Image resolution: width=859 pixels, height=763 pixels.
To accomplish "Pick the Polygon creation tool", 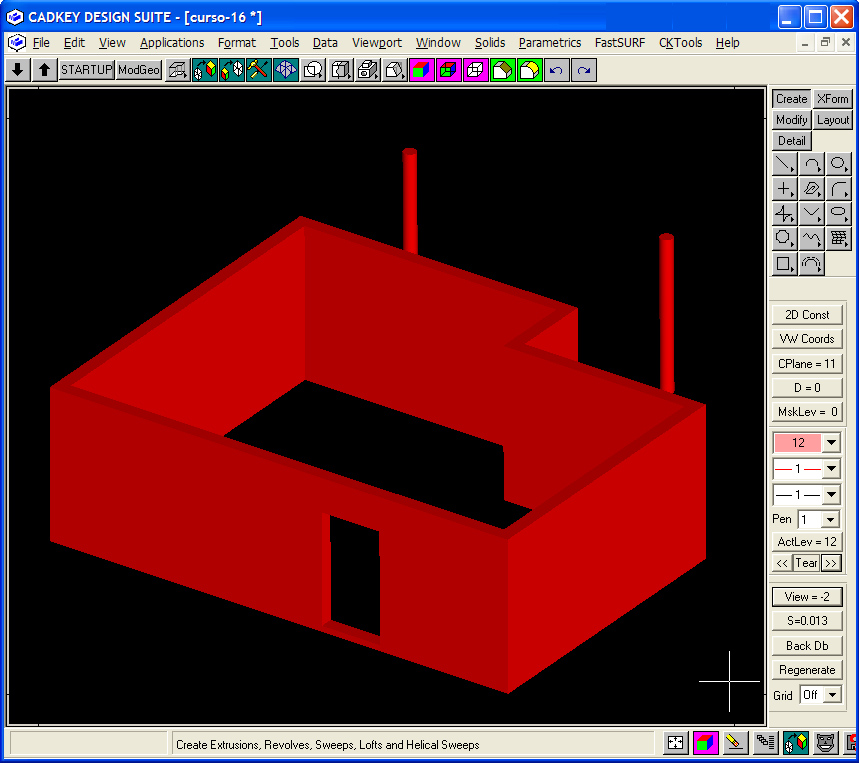I will pyautogui.click(x=785, y=239).
